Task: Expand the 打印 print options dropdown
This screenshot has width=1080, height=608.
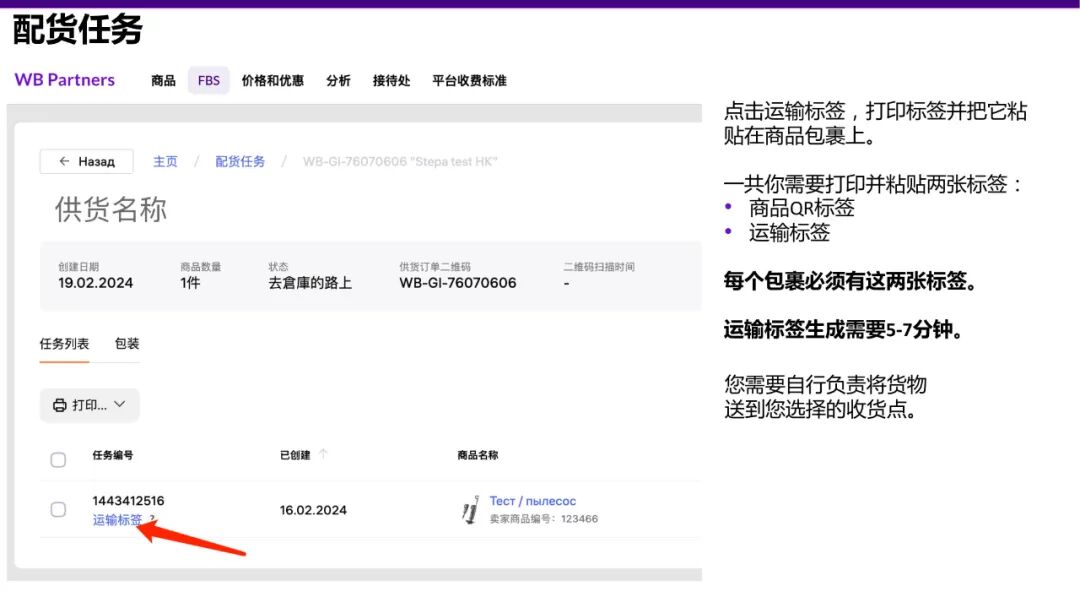Action: [x=119, y=405]
